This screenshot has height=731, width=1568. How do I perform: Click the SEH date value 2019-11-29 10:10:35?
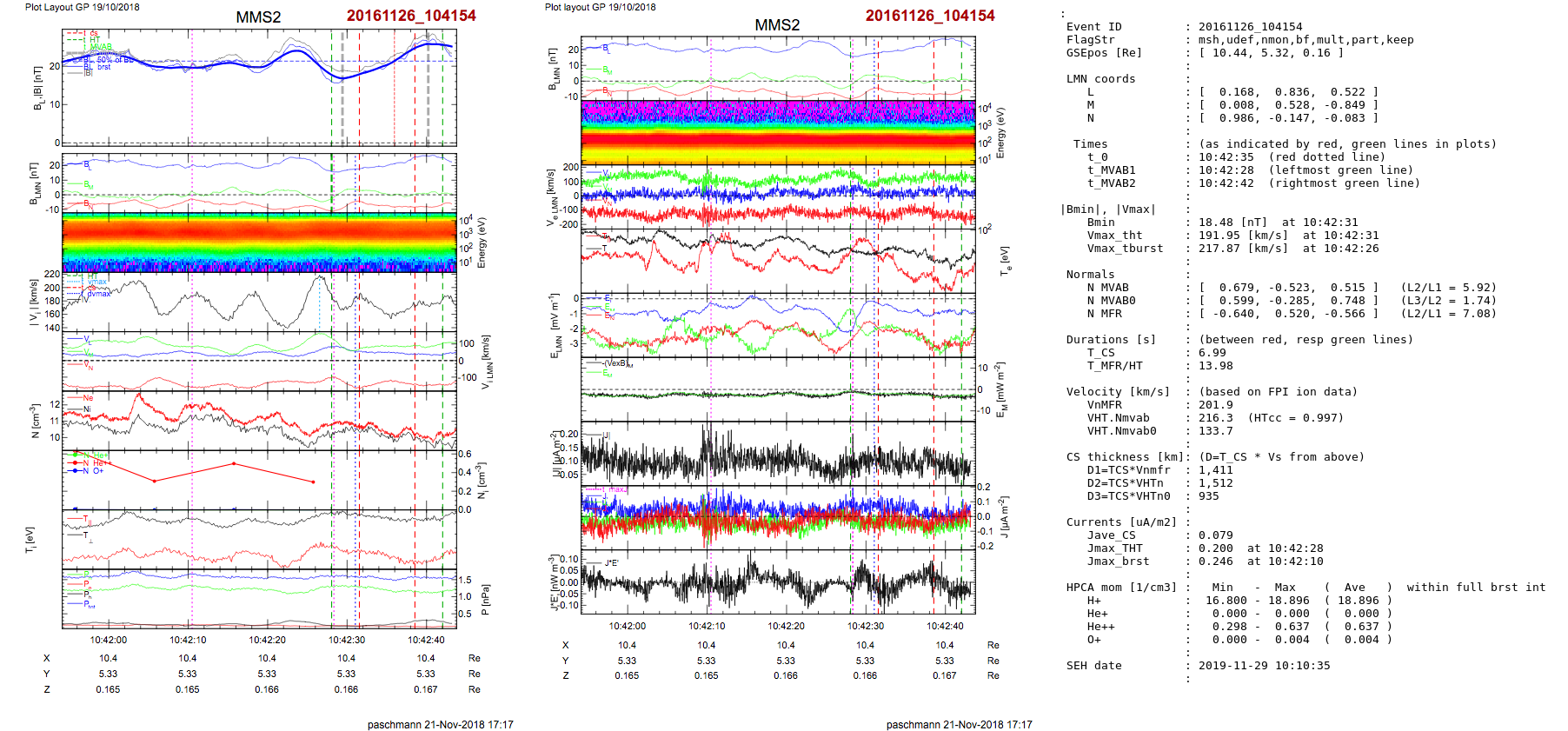tap(1264, 666)
